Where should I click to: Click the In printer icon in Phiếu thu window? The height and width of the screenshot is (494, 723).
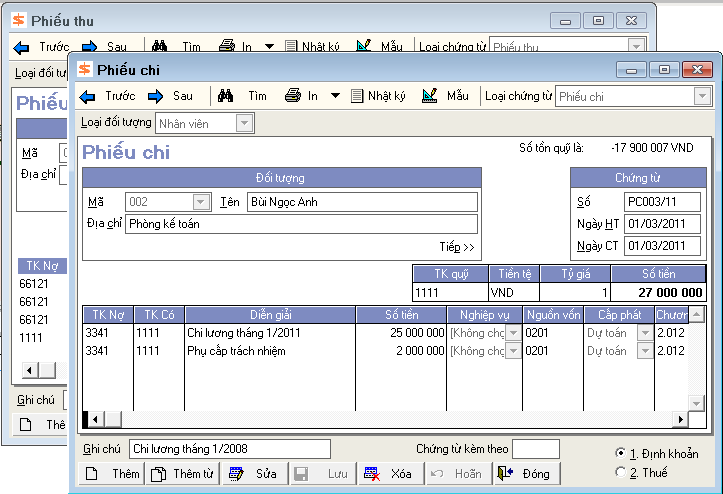click(227, 46)
